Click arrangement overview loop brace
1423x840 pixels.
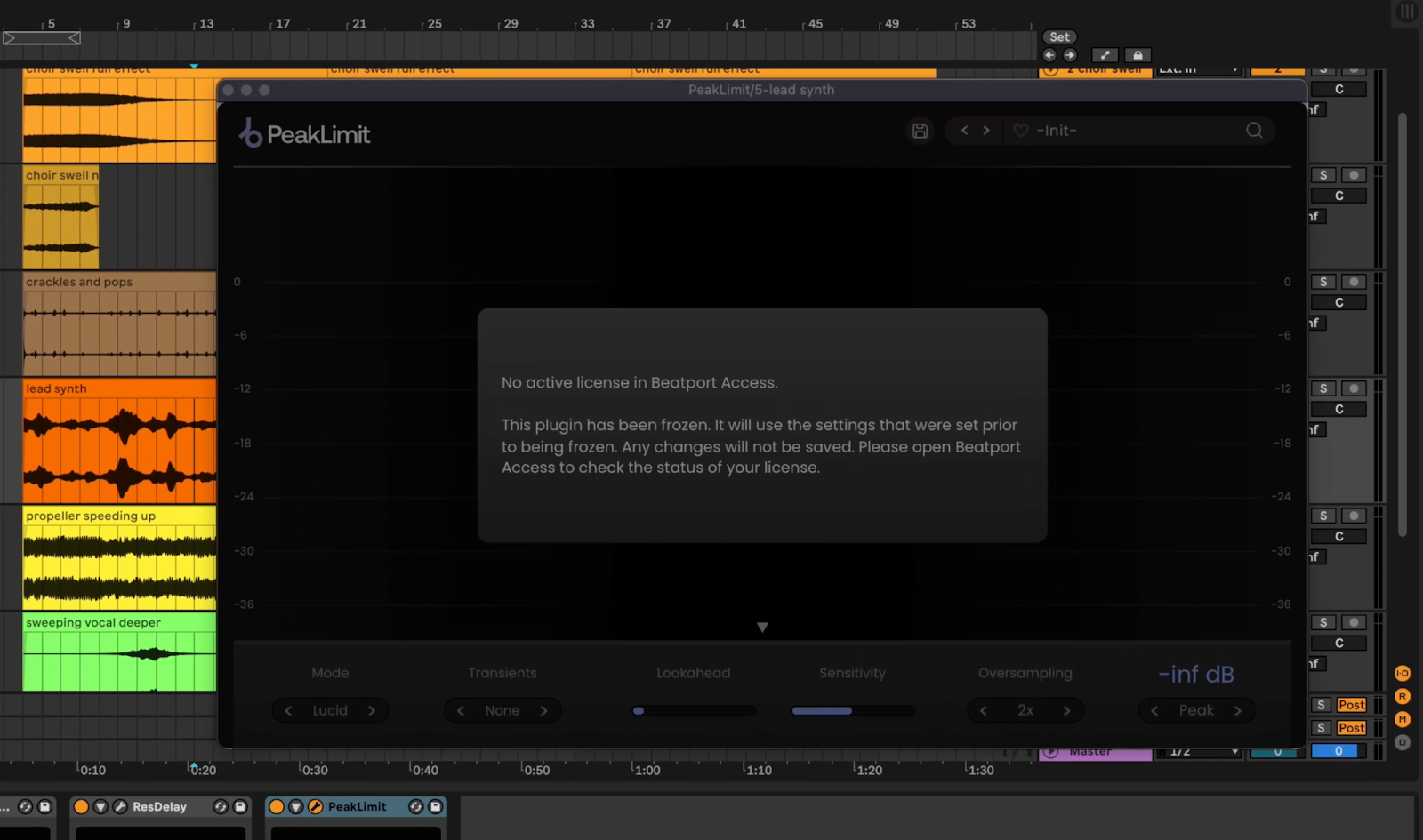tap(42, 37)
